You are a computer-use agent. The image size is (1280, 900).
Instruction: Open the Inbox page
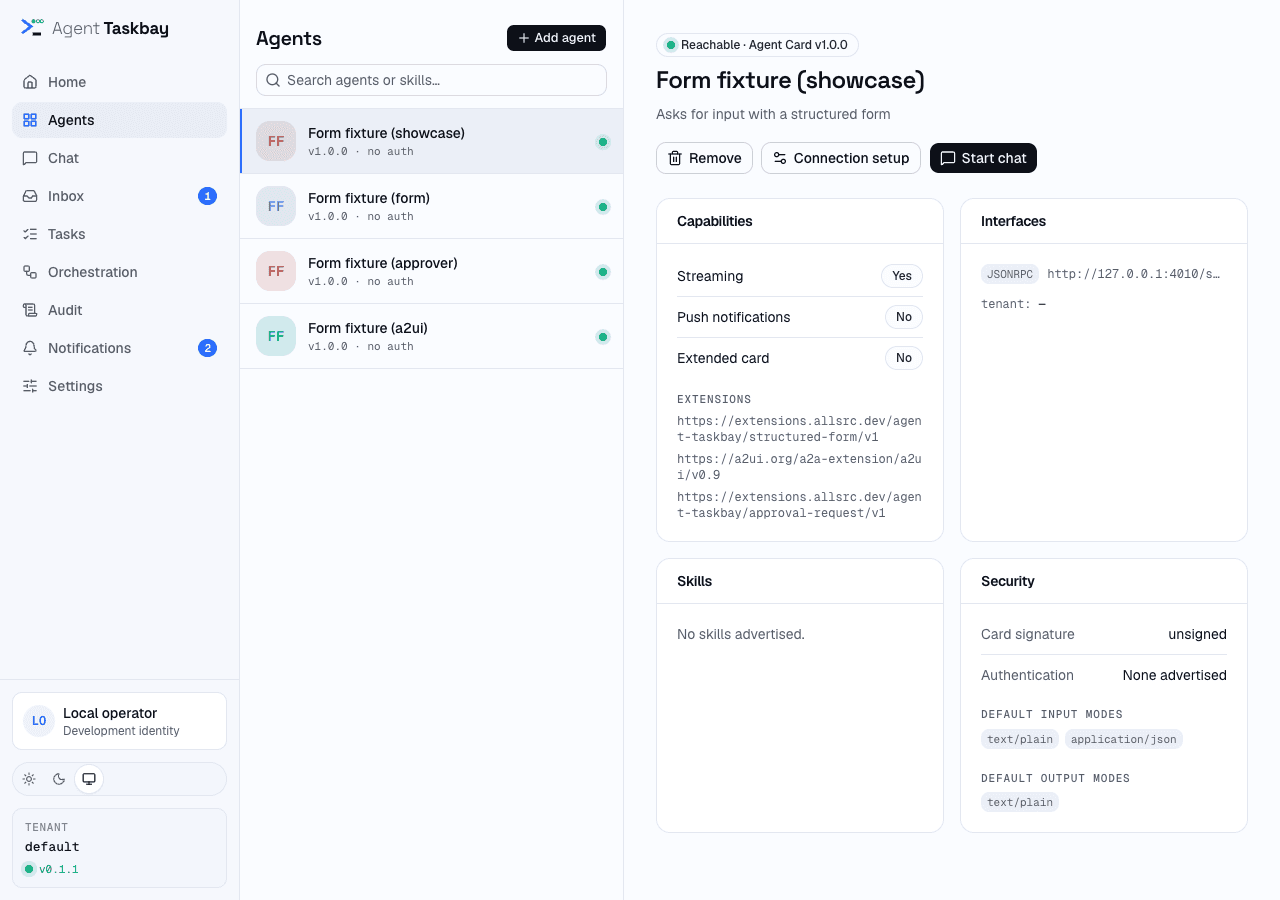(x=119, y=196)
